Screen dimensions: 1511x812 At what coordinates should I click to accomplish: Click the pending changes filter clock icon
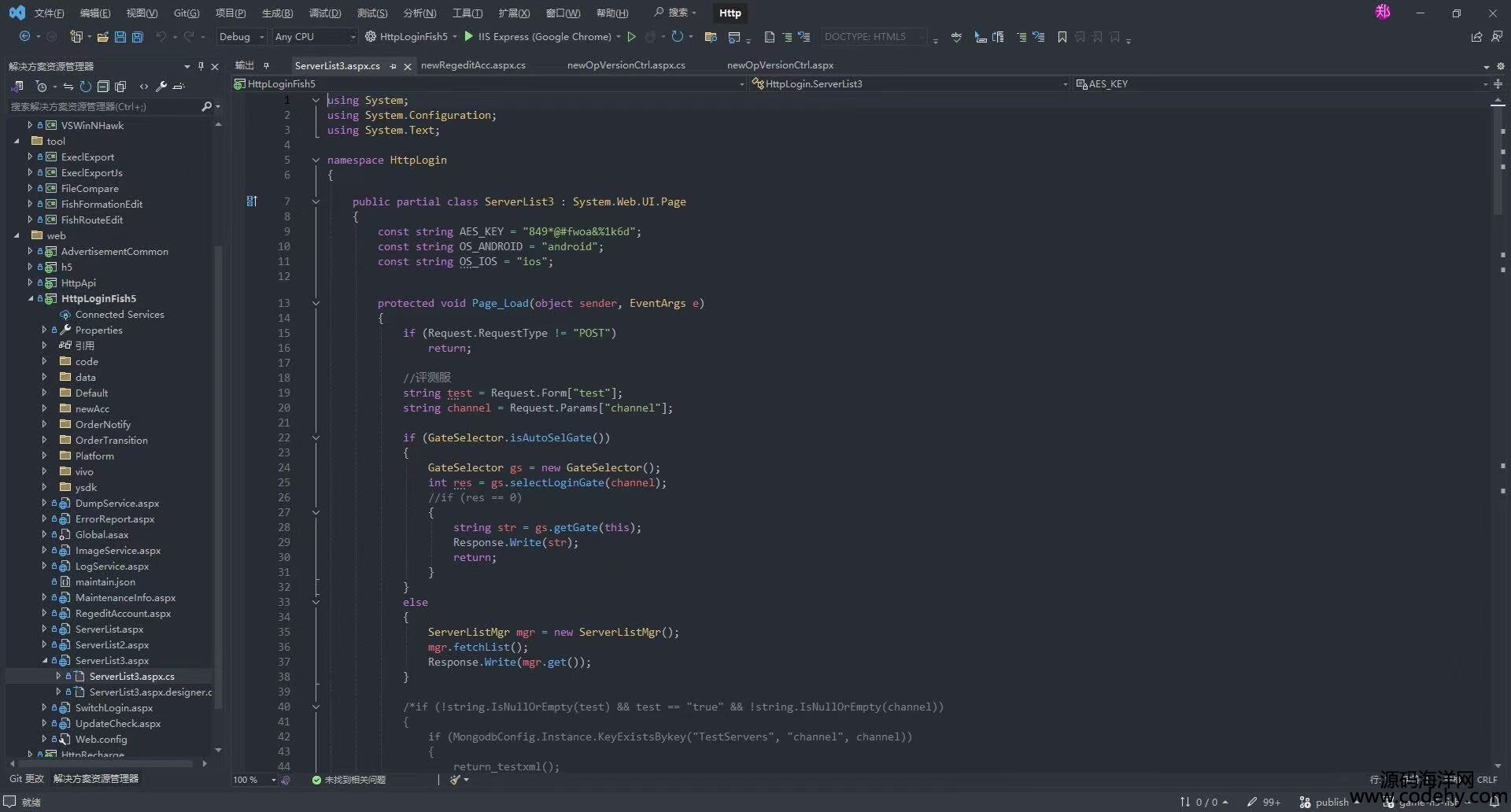[42, 87]
